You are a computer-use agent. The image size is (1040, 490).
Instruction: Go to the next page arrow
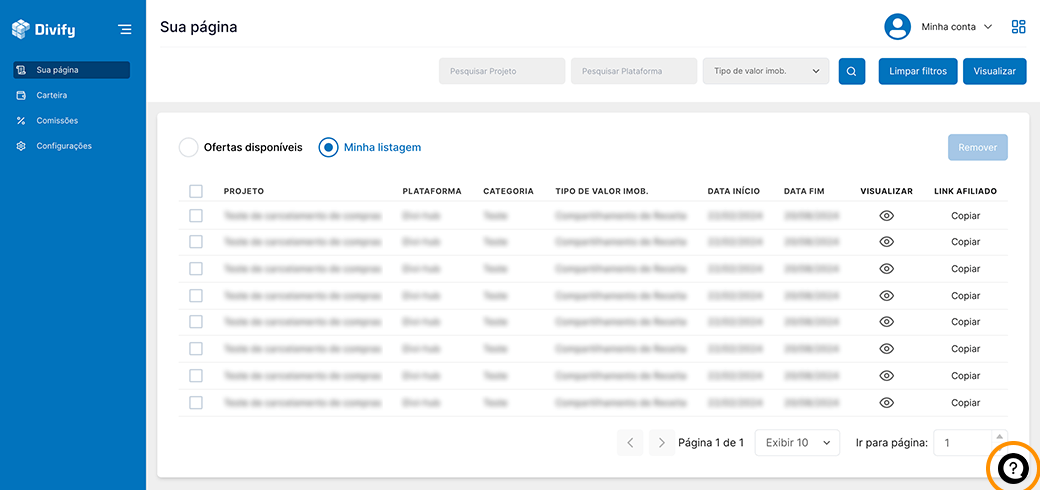661,443
